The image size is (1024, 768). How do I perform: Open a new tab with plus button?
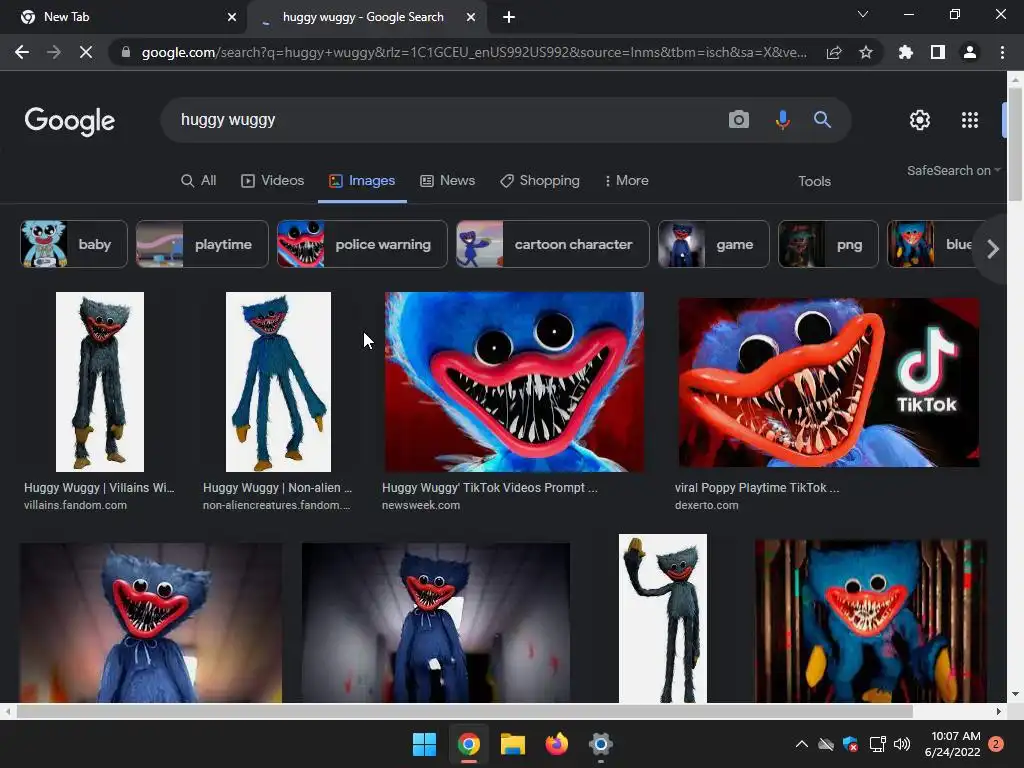tap(509, 17)
